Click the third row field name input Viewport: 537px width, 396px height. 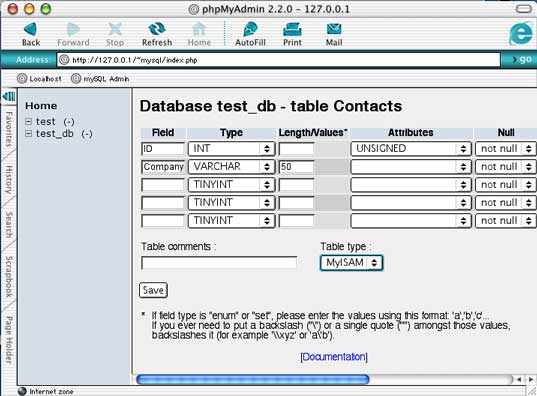click(163, 185)
